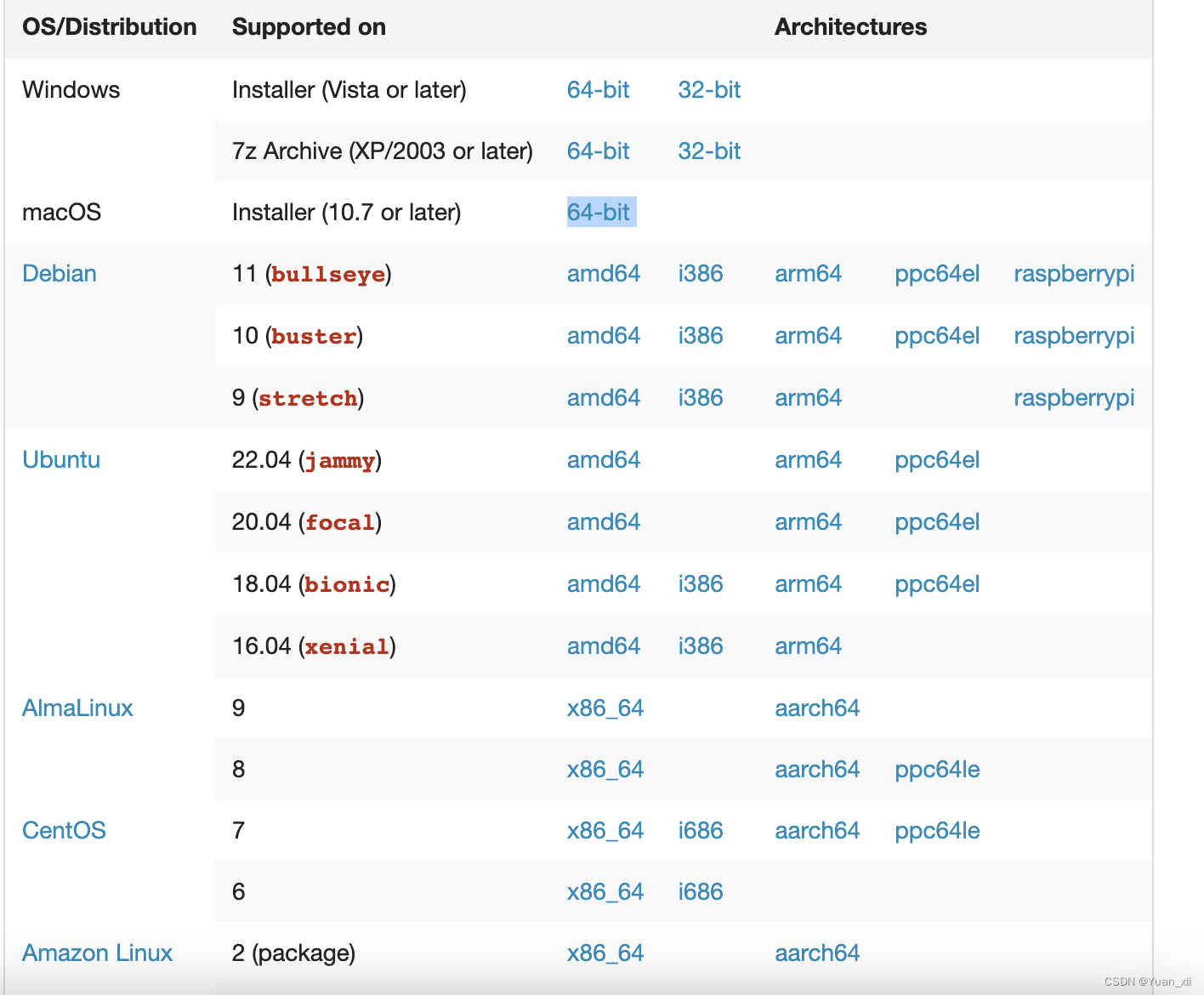
Task: Open 7z Archive 64-bit download link
Action: pos(598,151)
